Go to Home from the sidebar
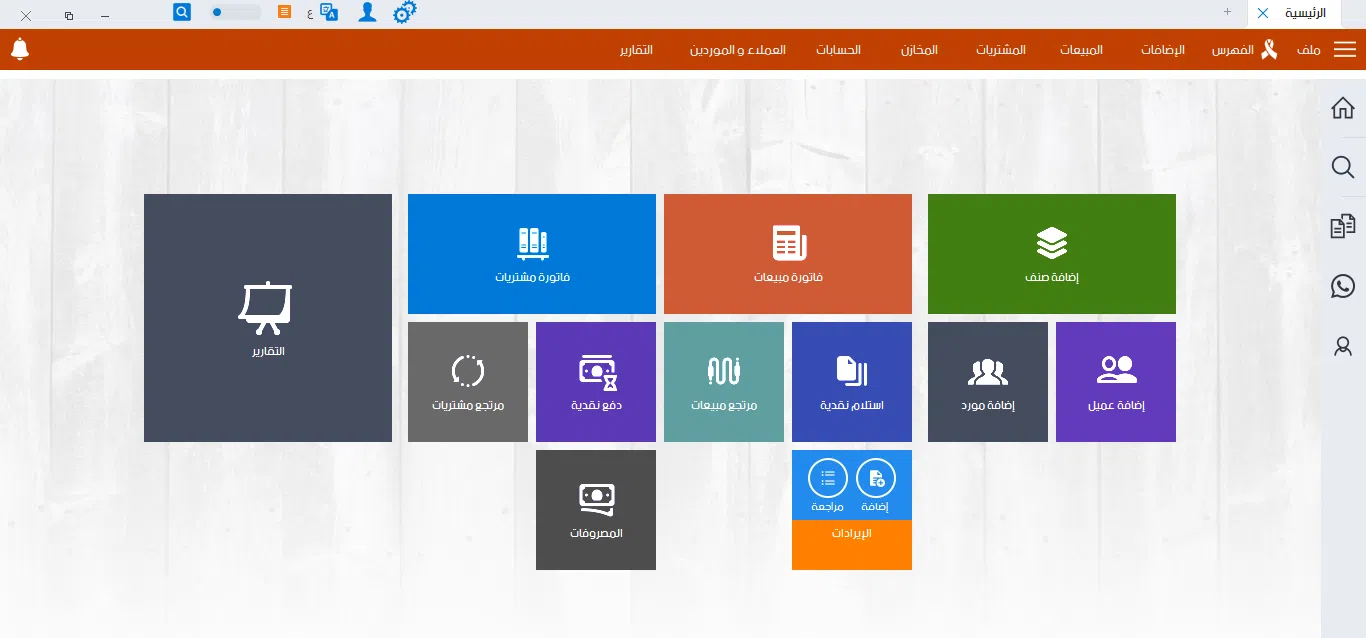The image size is (1366, 638). point(1343,108)
